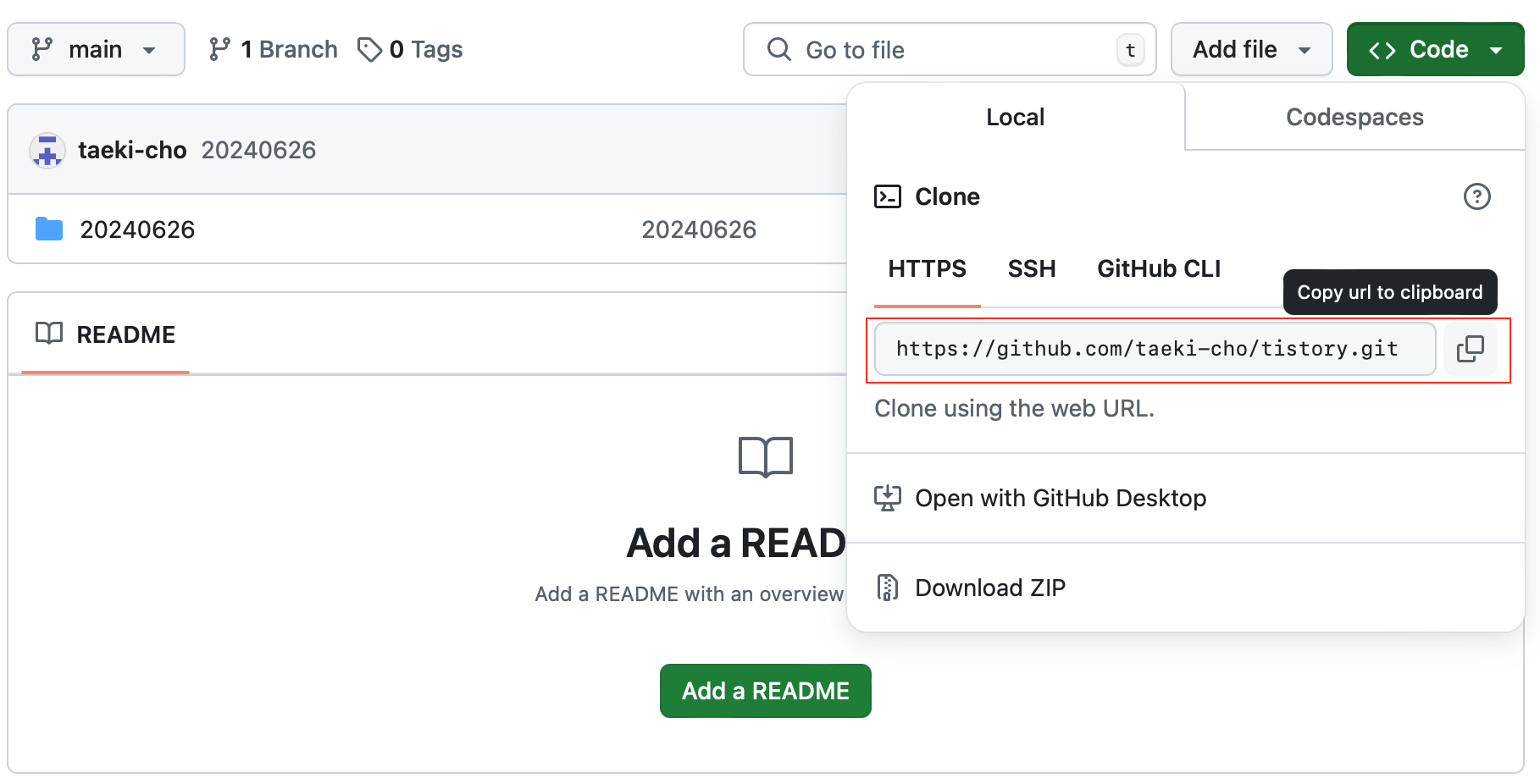Click the clone URL text field
1540x784 pixels.
(x=1155, y=349)
